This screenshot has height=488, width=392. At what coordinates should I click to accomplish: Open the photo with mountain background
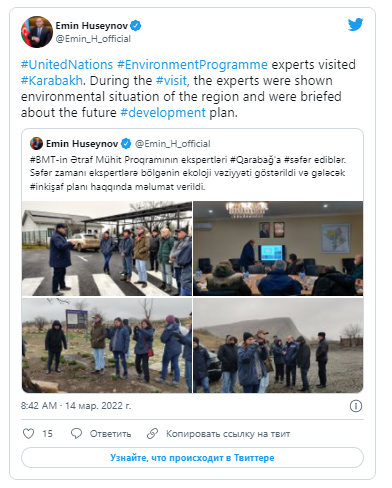click(278, 345)
